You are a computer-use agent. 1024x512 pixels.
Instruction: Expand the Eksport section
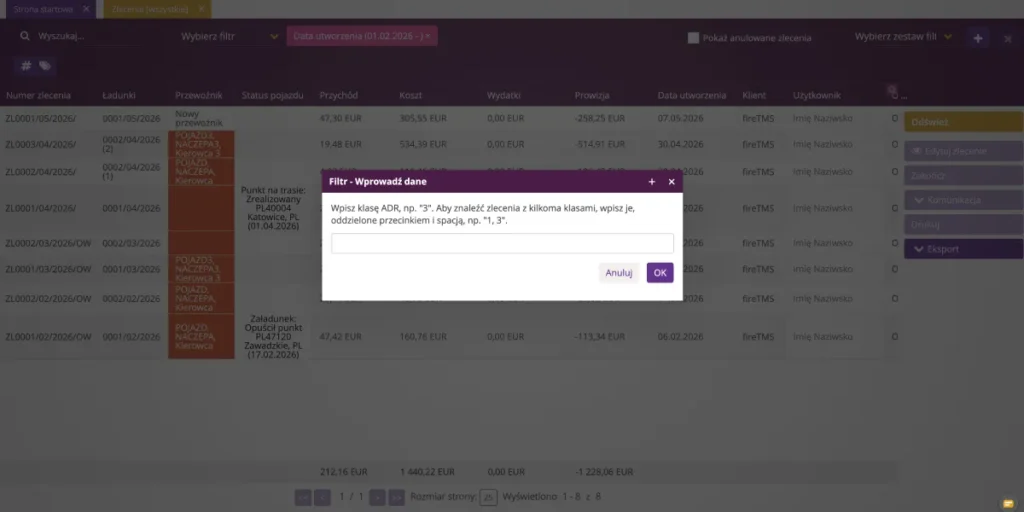[963, 249]
